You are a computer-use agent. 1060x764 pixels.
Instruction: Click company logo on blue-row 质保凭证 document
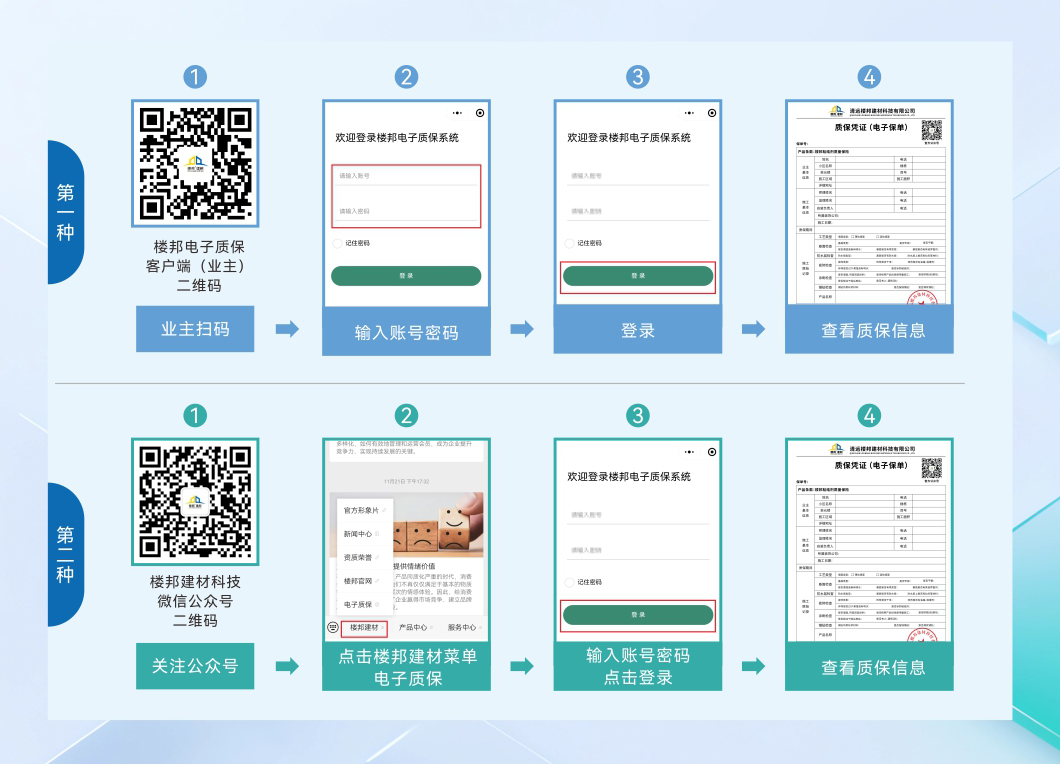pyautogui.click(x=837, y=111)
